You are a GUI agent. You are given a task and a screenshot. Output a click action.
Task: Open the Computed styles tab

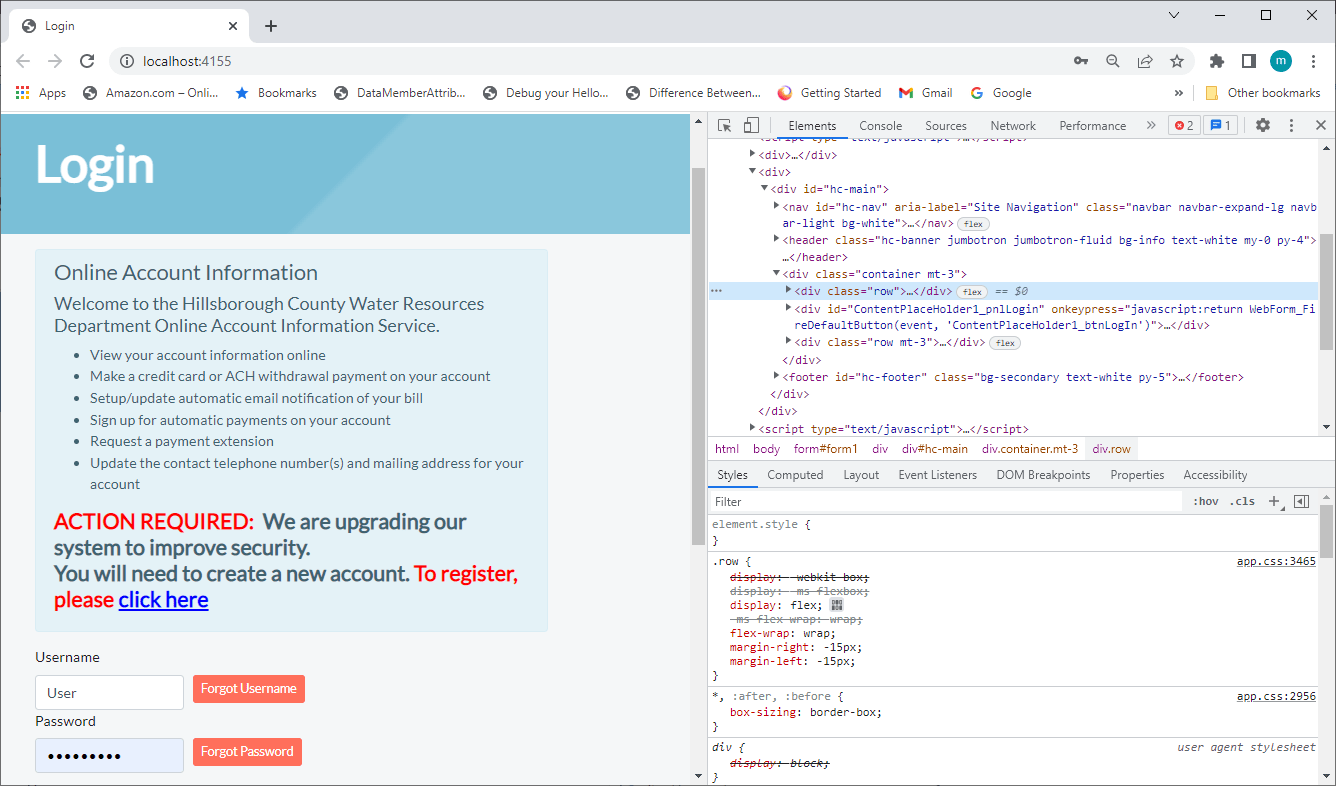(795, 474)
